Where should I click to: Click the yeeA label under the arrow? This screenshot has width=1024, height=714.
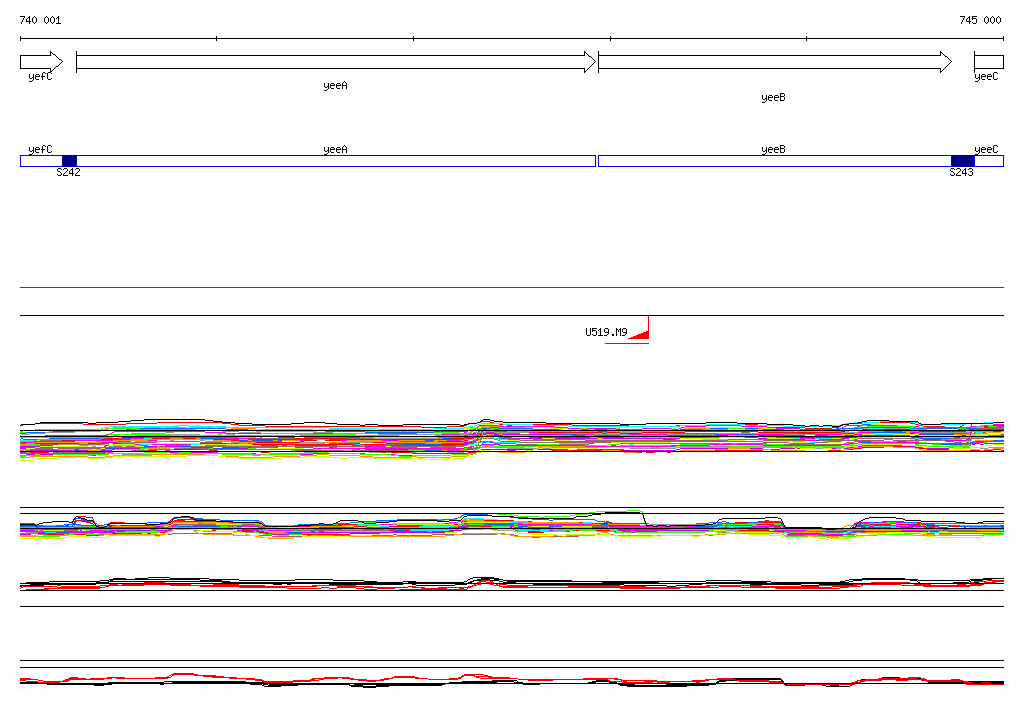pyautogui.click(x=335, y=86)
